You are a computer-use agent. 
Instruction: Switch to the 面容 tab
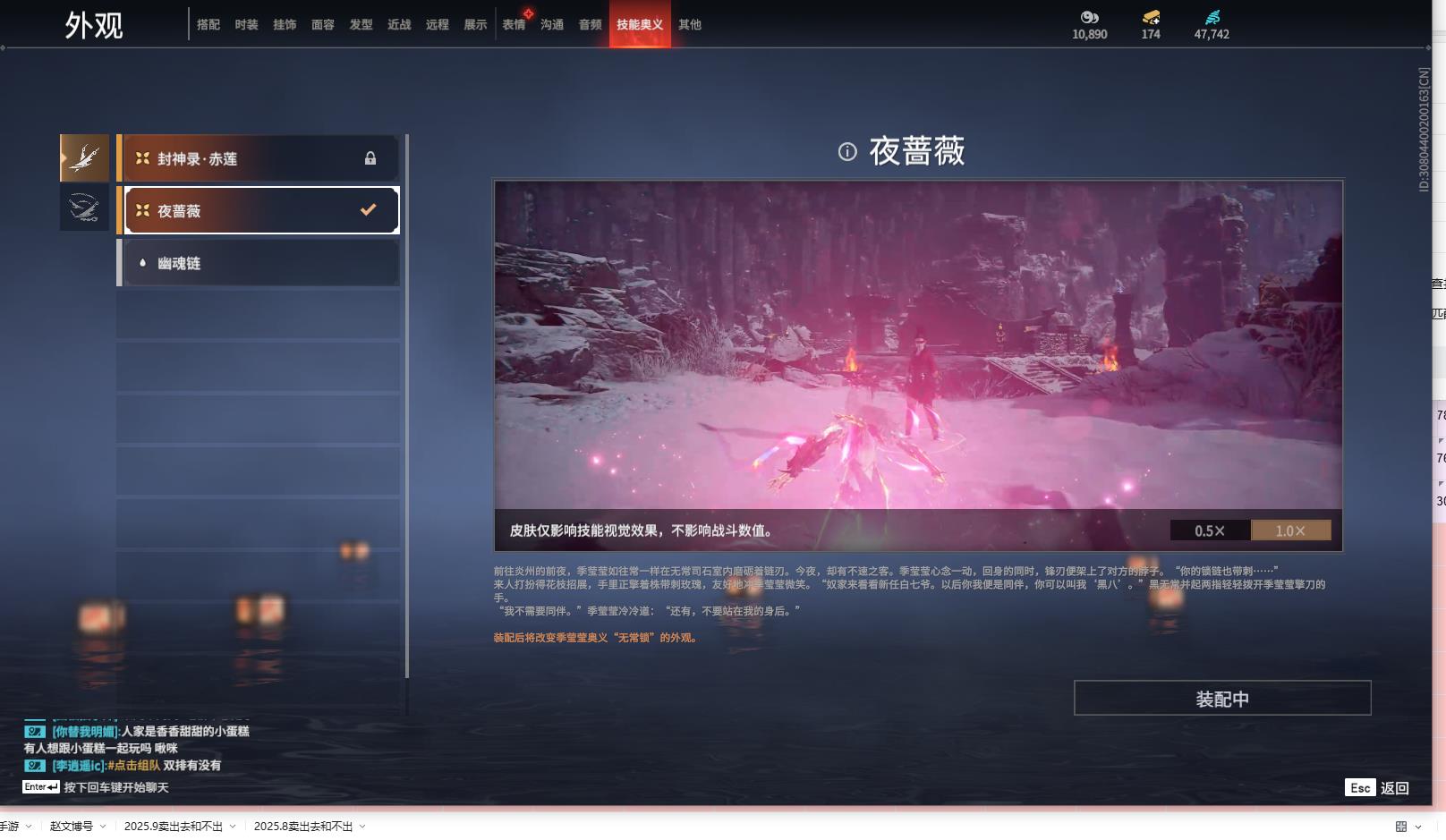pos(323,25)
